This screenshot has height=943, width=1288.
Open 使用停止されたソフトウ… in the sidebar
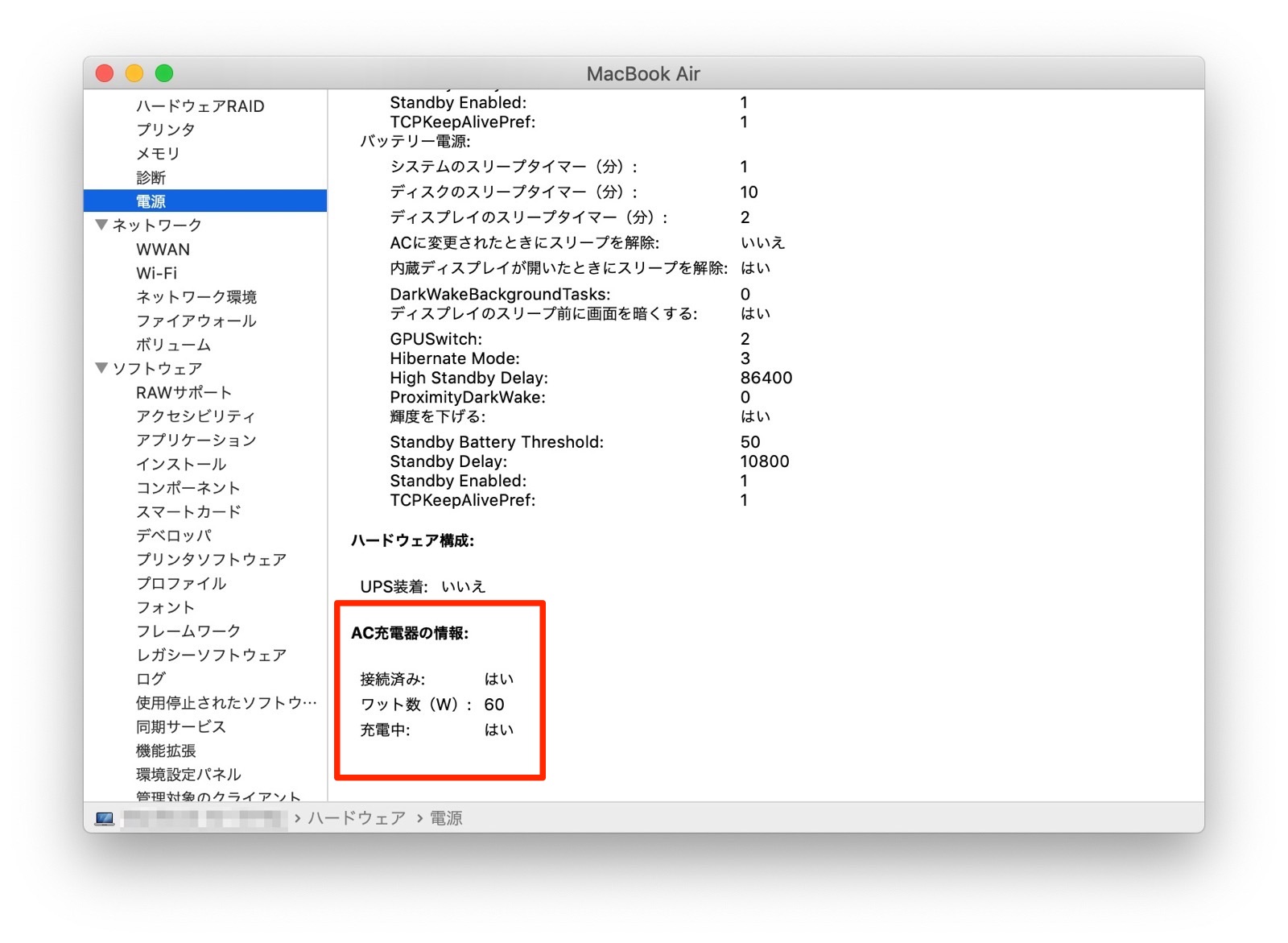(x=226, y=702)
